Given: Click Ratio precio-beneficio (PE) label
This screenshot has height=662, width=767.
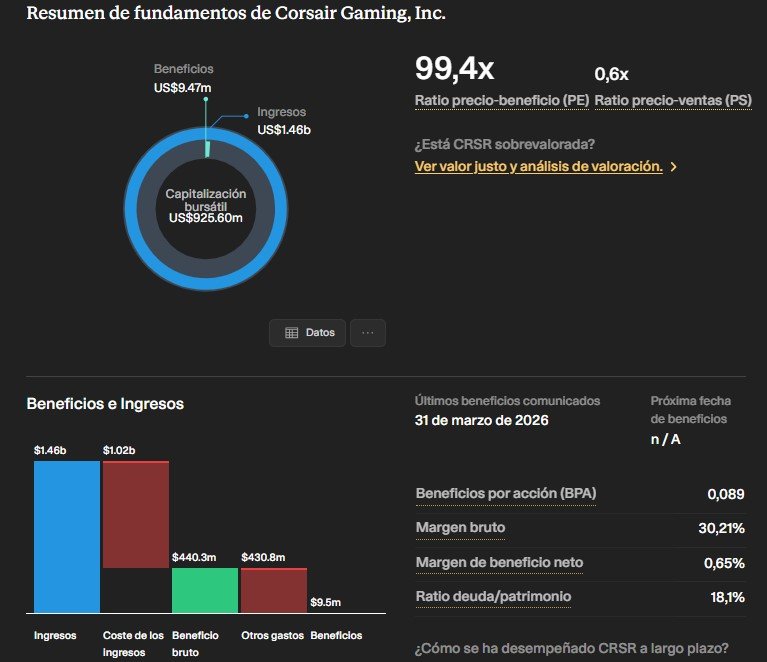Looking at the screenshot, I should tap(502, 100).
